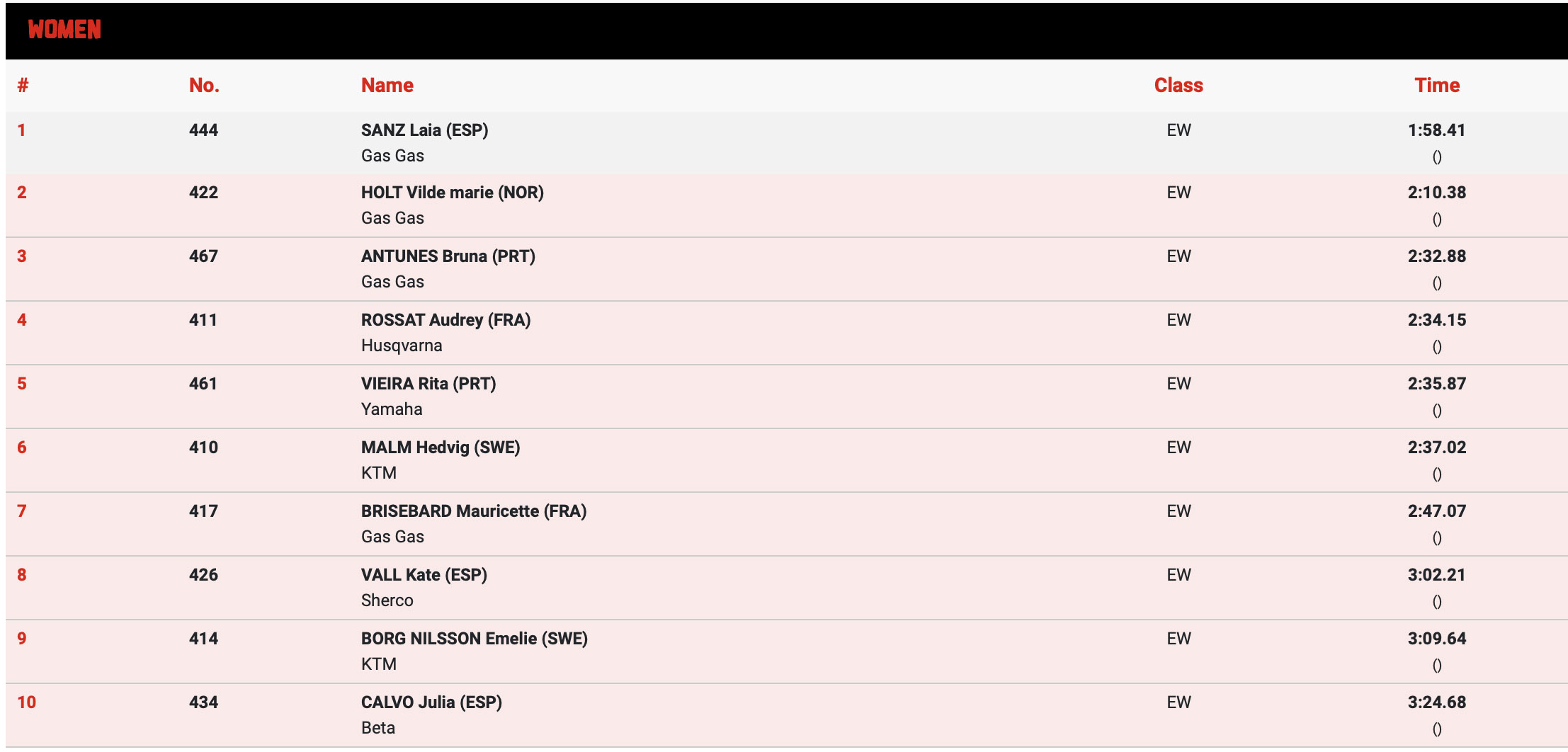The width and height of the screenshot is (1568, 752).
Task: Click position number 7
Action: (x=22, y=511)
